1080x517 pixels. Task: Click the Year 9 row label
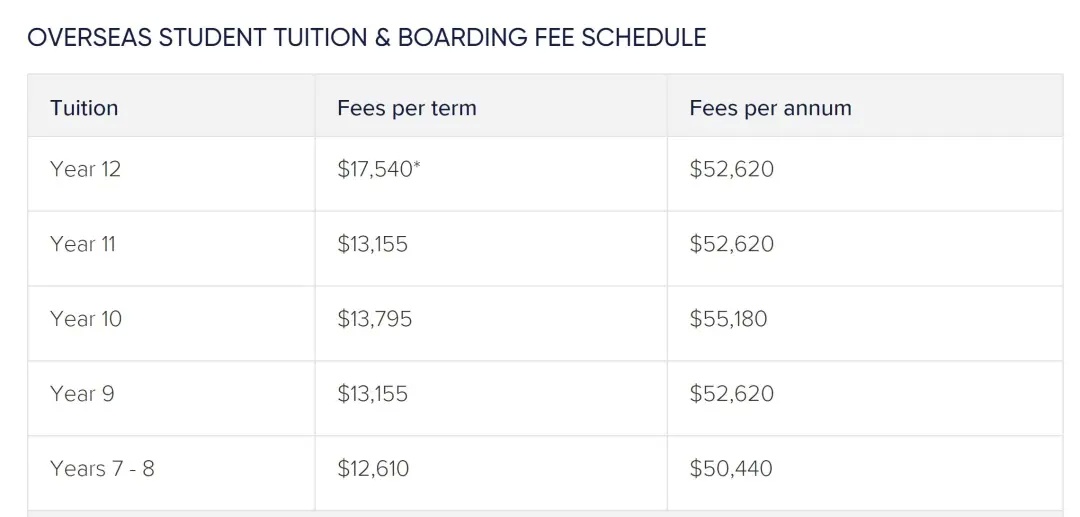(x=82, y=394)
